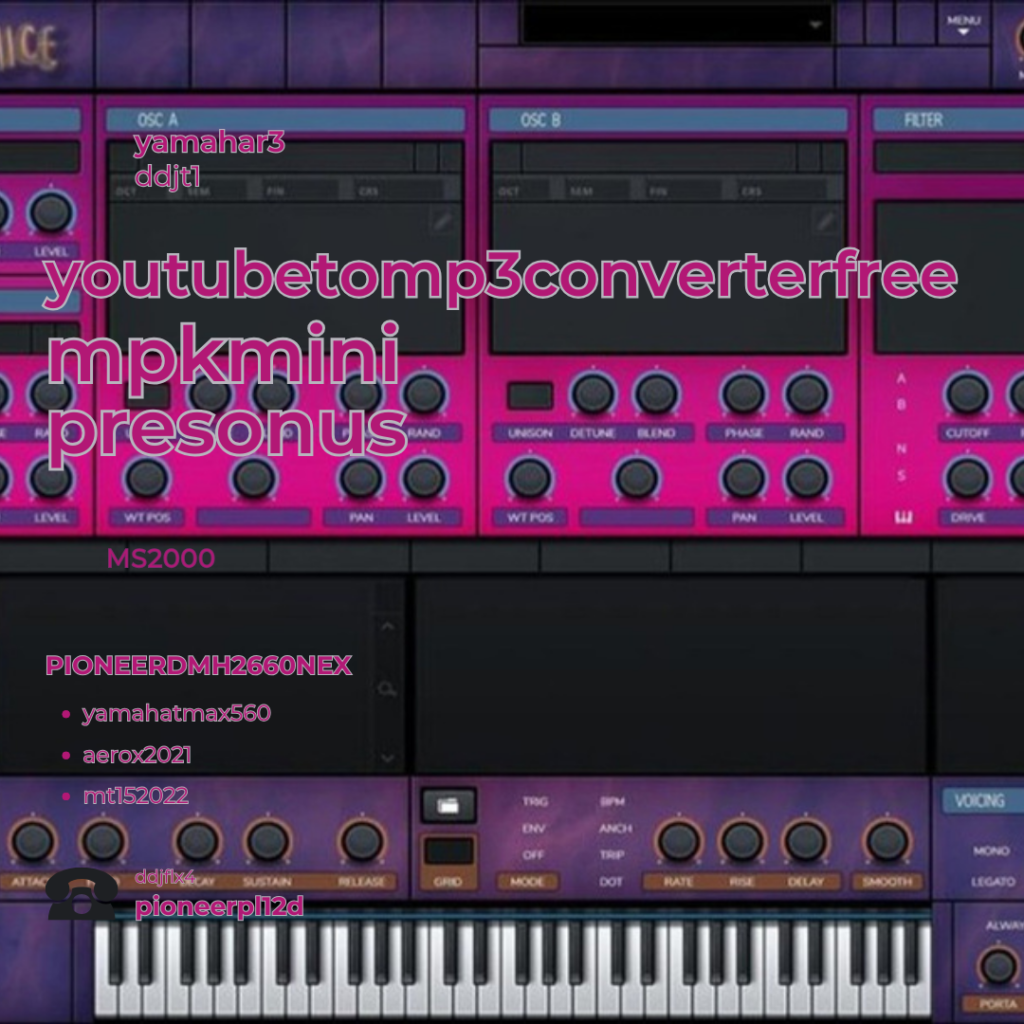Adjust the OSC B PHASE knob
1024x1024 pixels.
[743, 394]
